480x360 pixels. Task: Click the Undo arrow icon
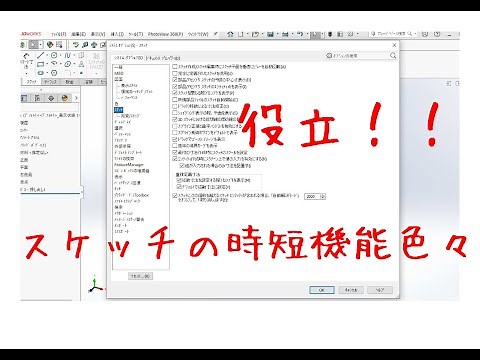pyautogui.click(x=300, y=34)
